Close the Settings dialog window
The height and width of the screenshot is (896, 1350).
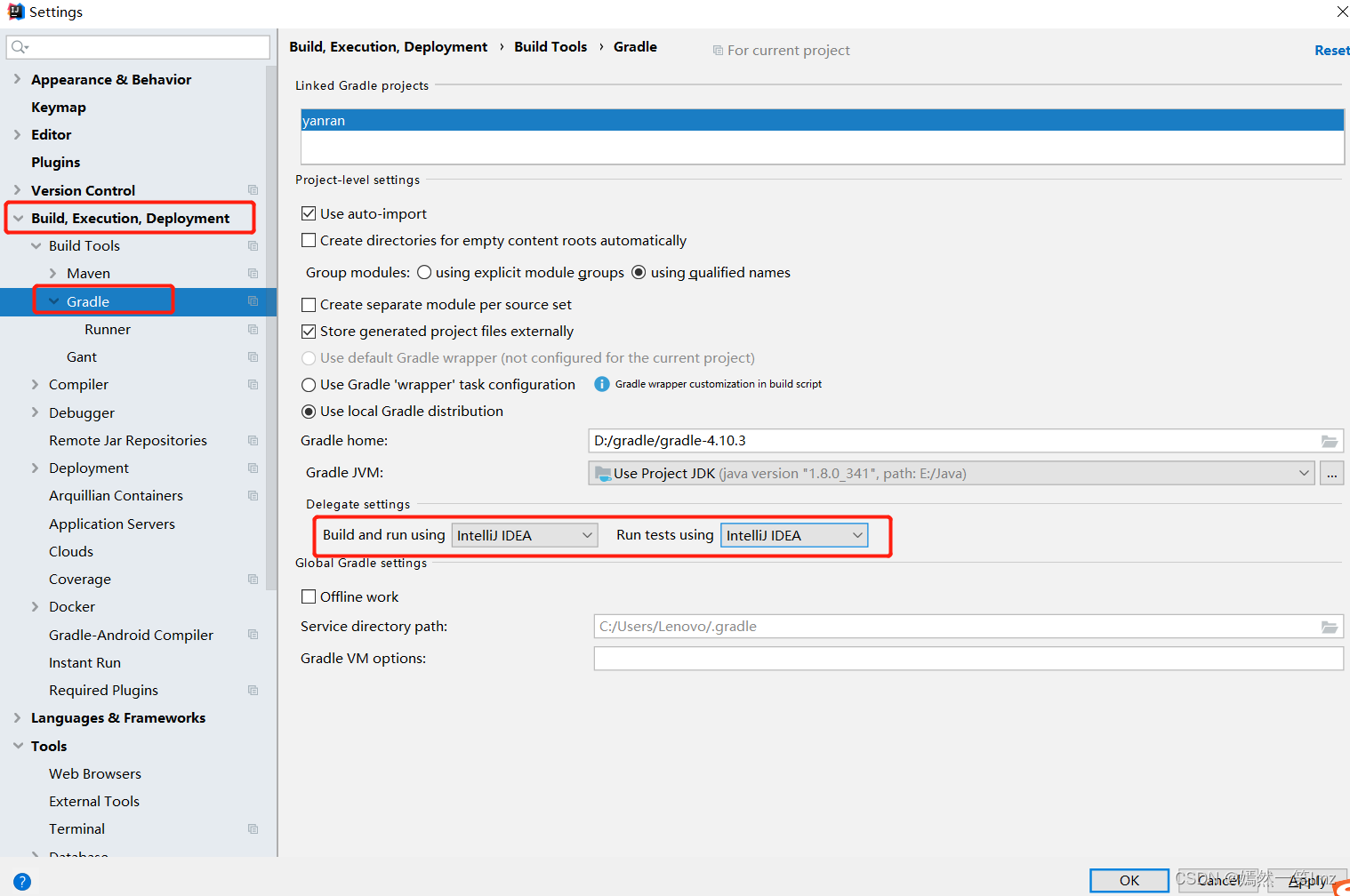coord(1342,12)
